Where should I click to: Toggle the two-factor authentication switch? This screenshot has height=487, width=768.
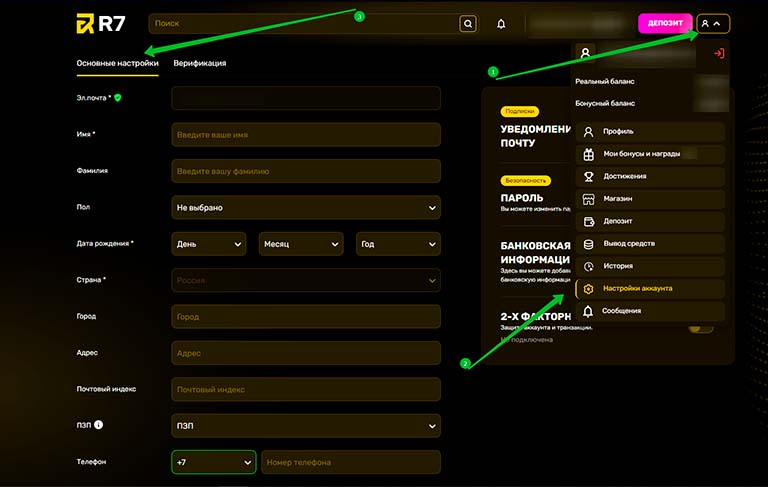(x=702, y=326)
